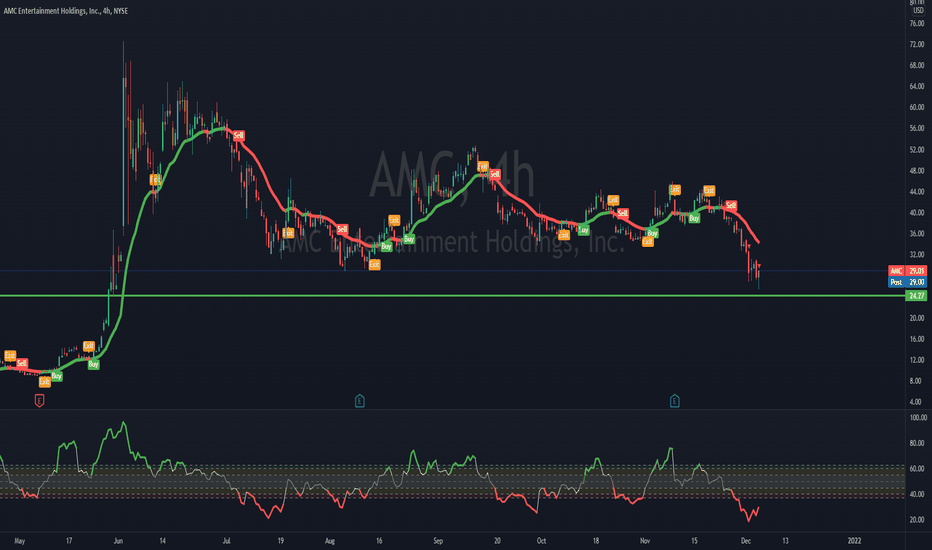Image resolution: width=932 pixels, height=550 pixels.
Task: Click the 52.00 price axis label
Action: 917,150
